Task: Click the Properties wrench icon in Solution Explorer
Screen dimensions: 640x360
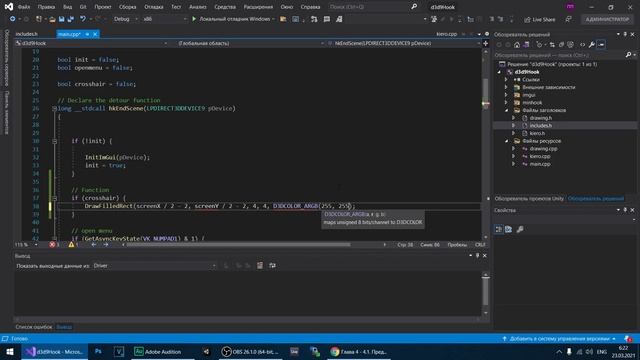Action: [x=591, y=44]
